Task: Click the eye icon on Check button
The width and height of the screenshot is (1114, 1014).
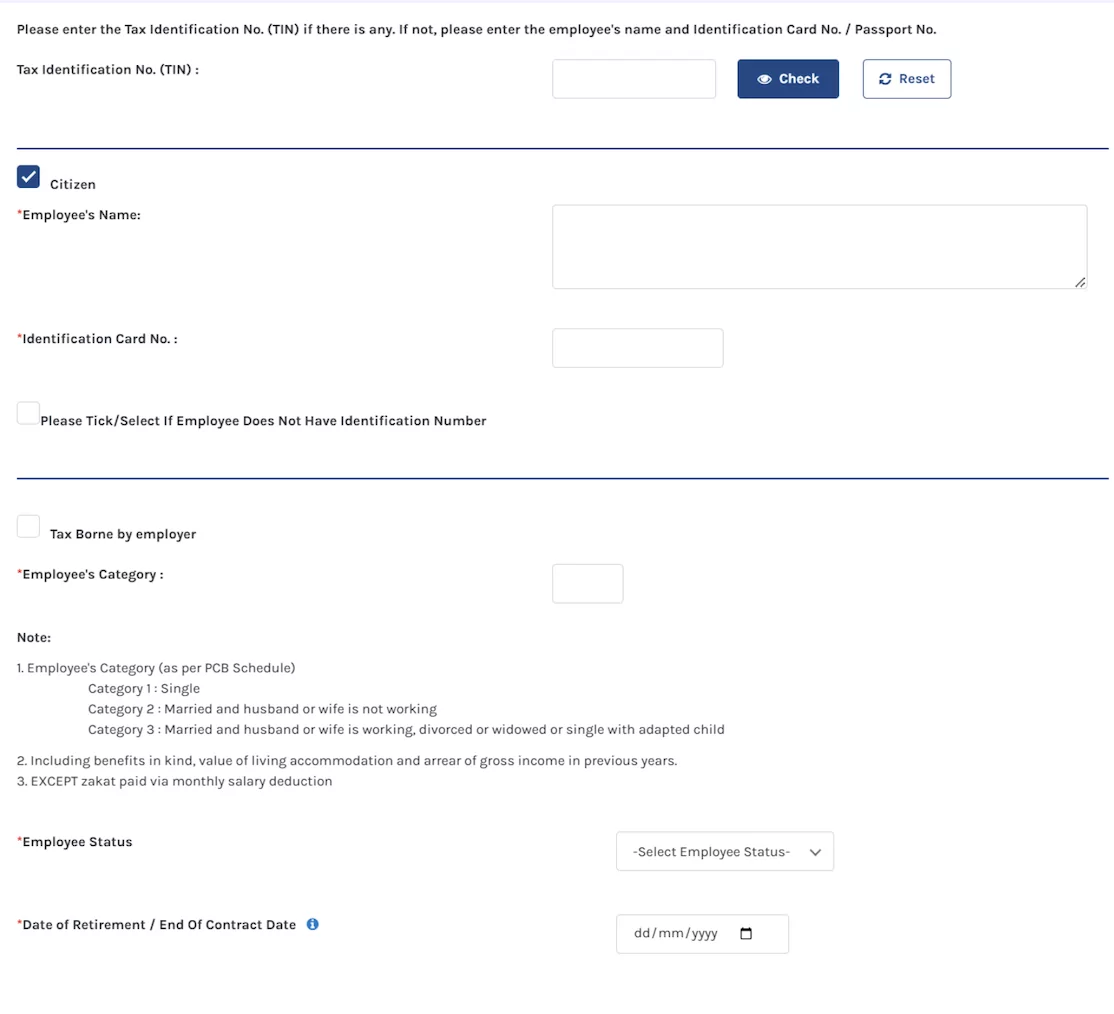Action: tap(764, 79)
